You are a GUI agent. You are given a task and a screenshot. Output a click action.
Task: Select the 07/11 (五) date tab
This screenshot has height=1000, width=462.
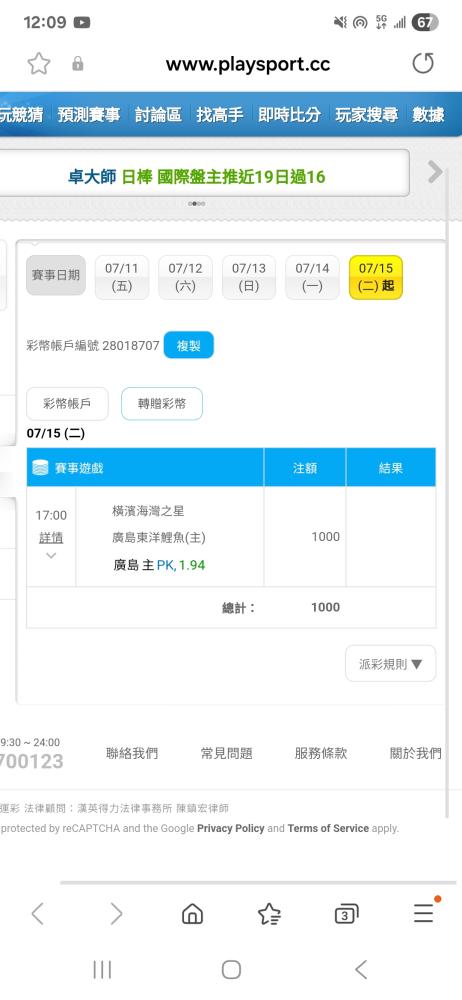[x=121, y=277]
